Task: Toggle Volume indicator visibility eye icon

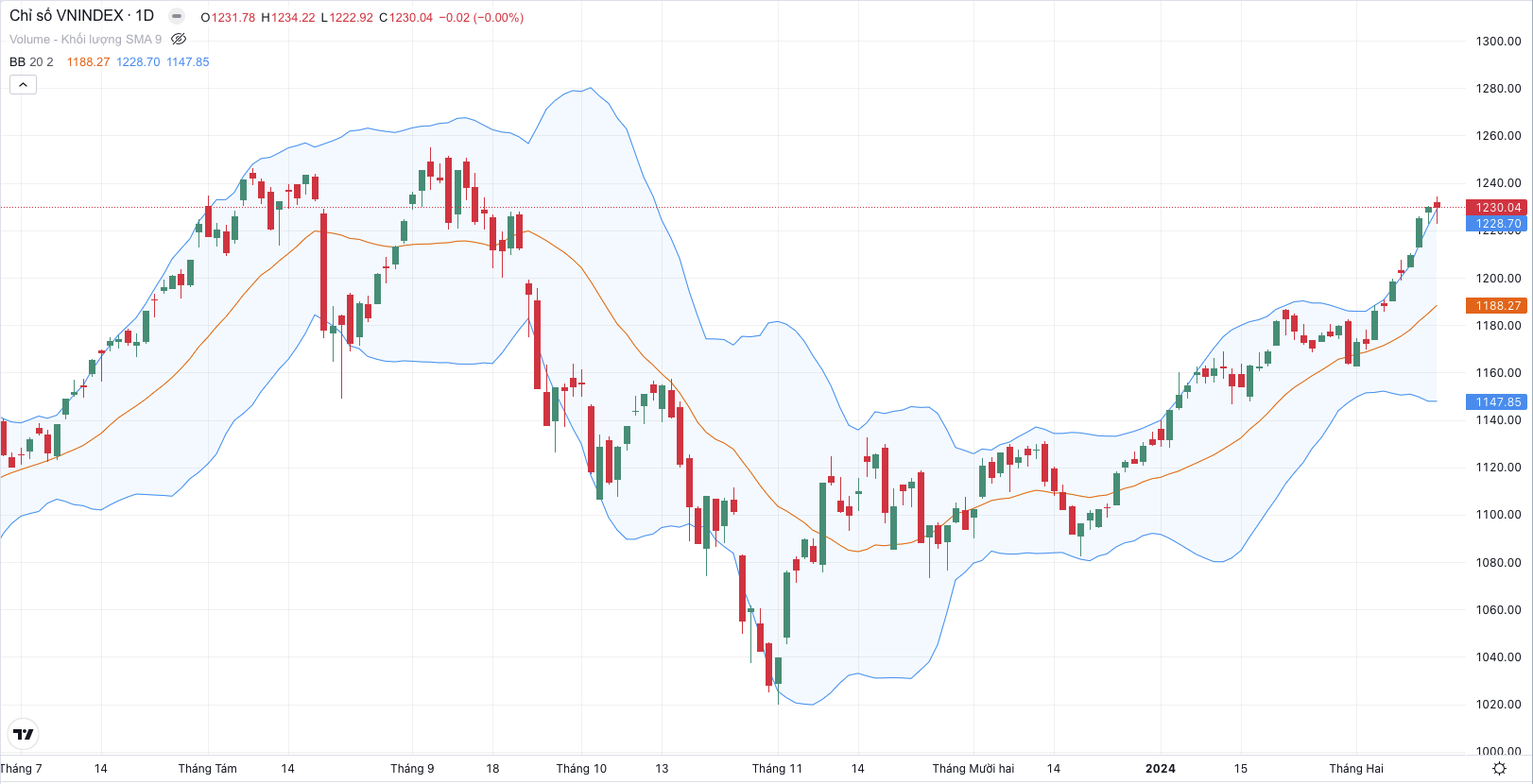Action: pos(179,40)
